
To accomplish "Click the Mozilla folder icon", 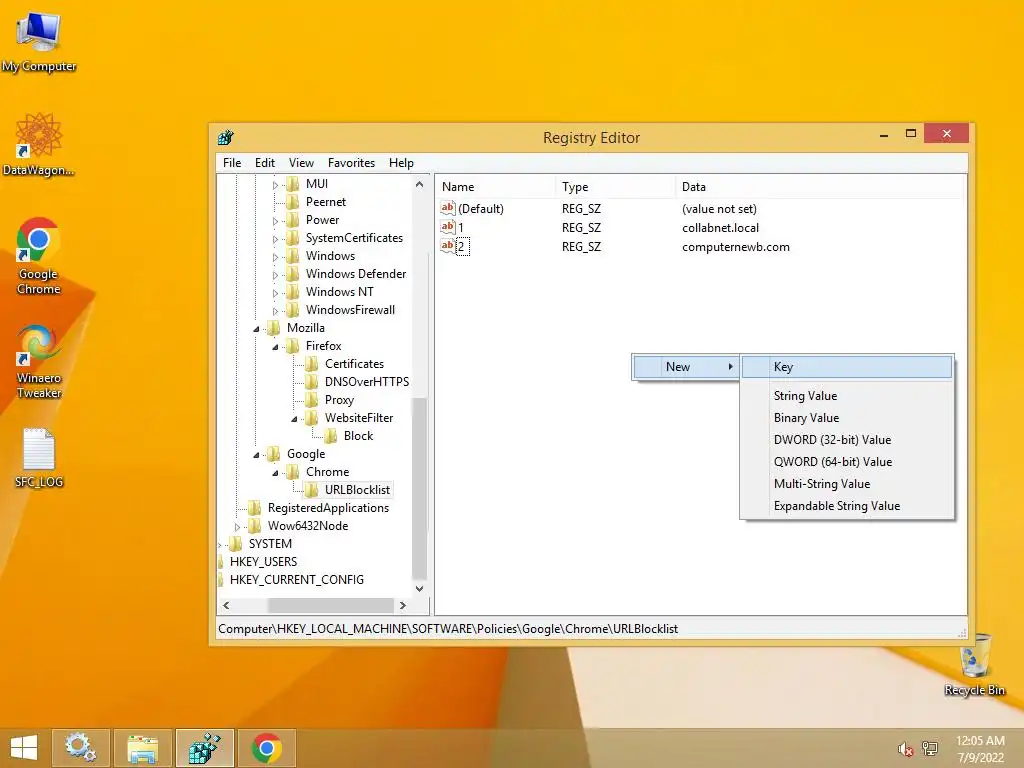I will click(x=274, y=328).
